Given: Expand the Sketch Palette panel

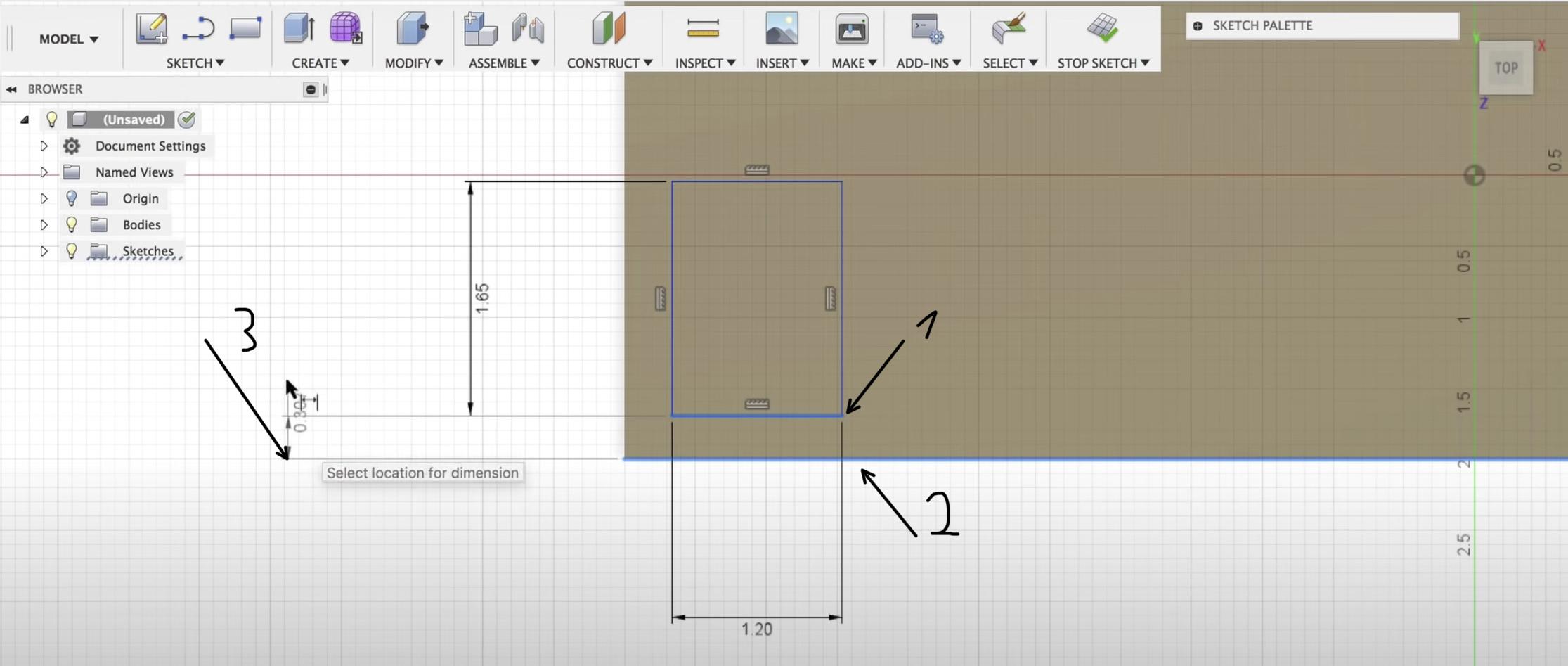Looking at the screenshot, I should (1198, 26).
